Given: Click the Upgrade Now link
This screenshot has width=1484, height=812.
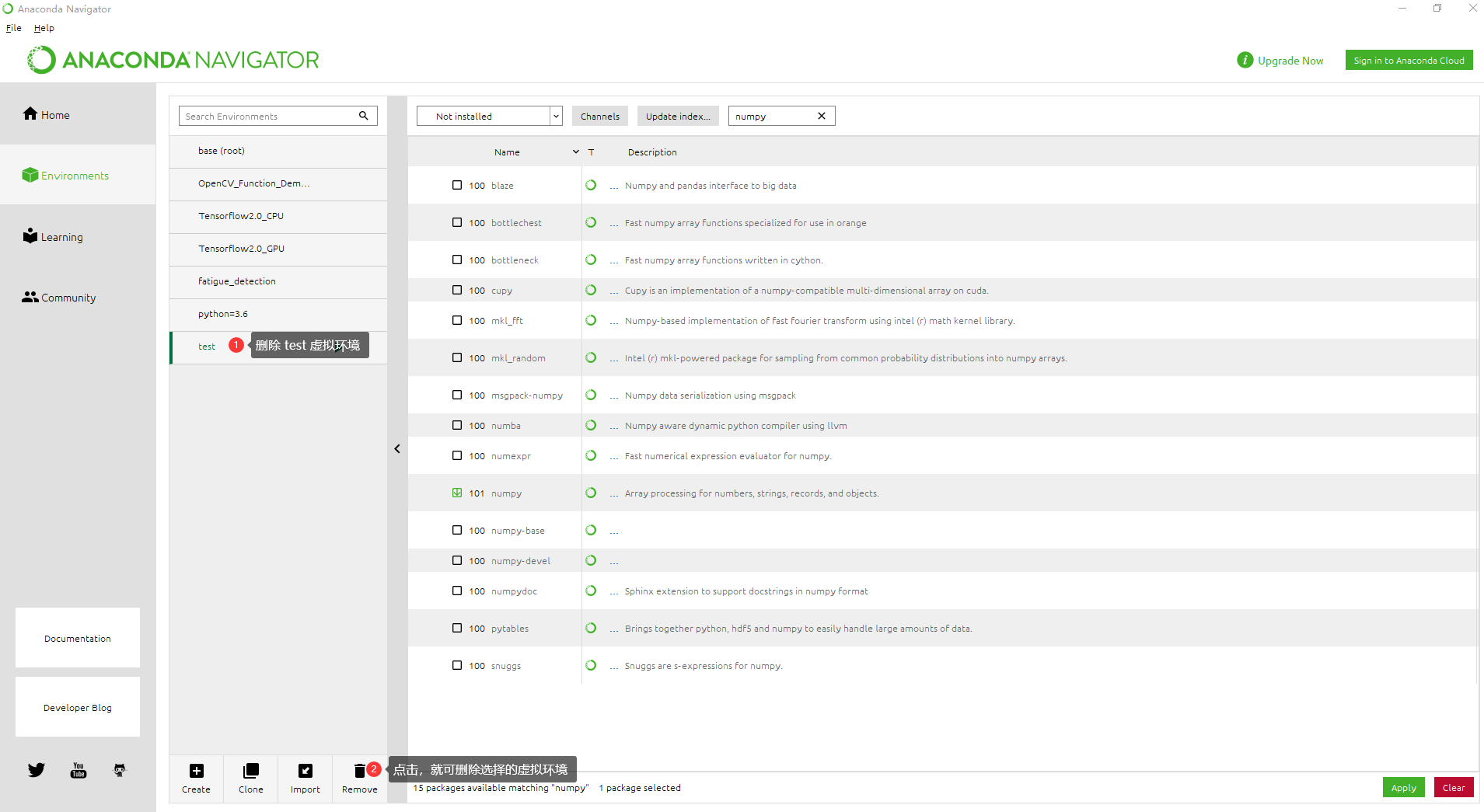Looking at the screenshot, I should coord(1290,61).
